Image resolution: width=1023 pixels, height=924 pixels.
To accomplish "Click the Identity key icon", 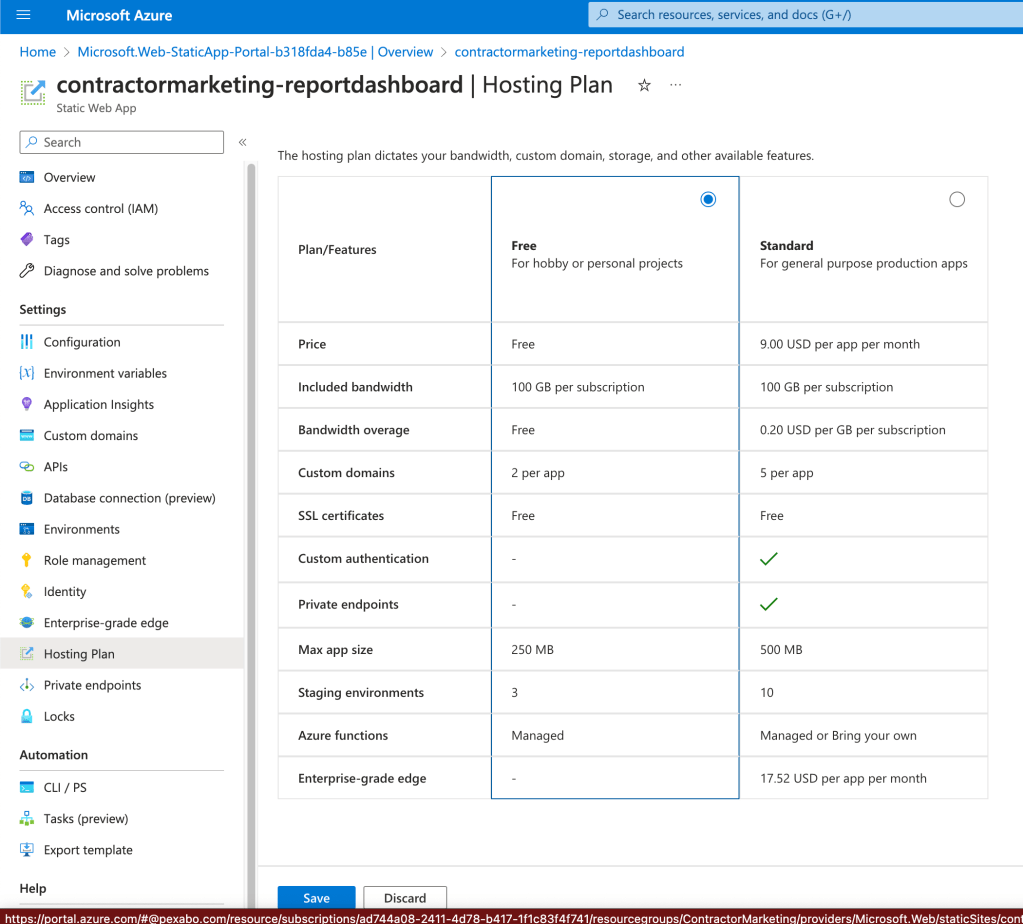I will click(x=27, y=591).
